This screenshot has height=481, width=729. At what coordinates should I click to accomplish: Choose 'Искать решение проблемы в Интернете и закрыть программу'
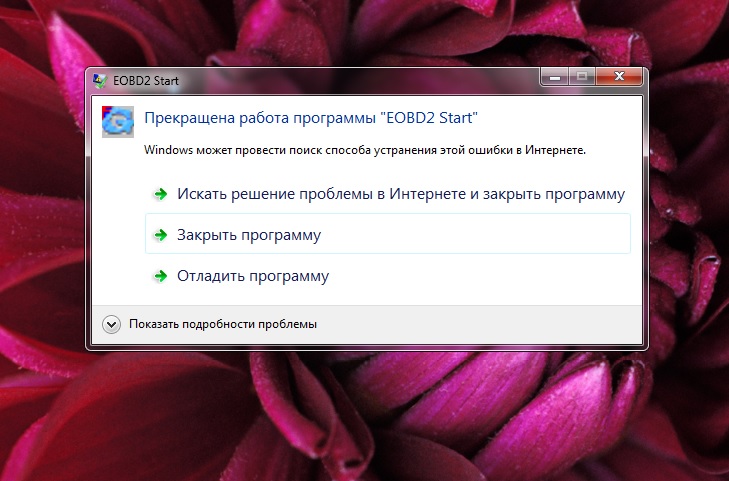coord(388,194)
